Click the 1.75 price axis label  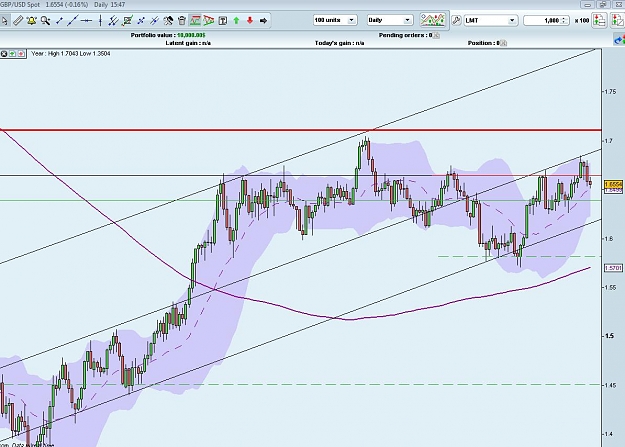coord(610,92)
